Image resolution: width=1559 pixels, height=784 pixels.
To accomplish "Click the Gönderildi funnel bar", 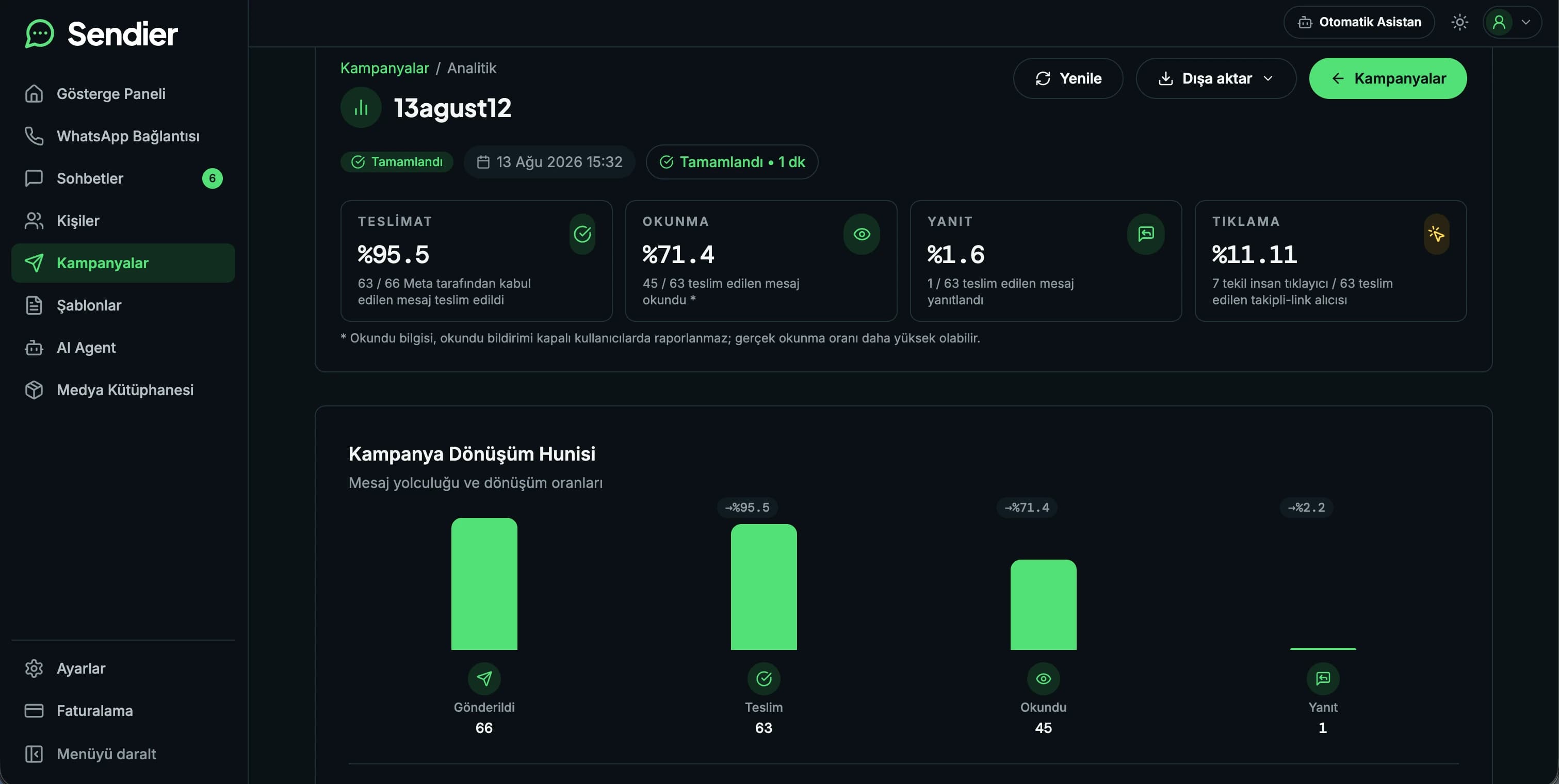I will (x=484, y=584).
